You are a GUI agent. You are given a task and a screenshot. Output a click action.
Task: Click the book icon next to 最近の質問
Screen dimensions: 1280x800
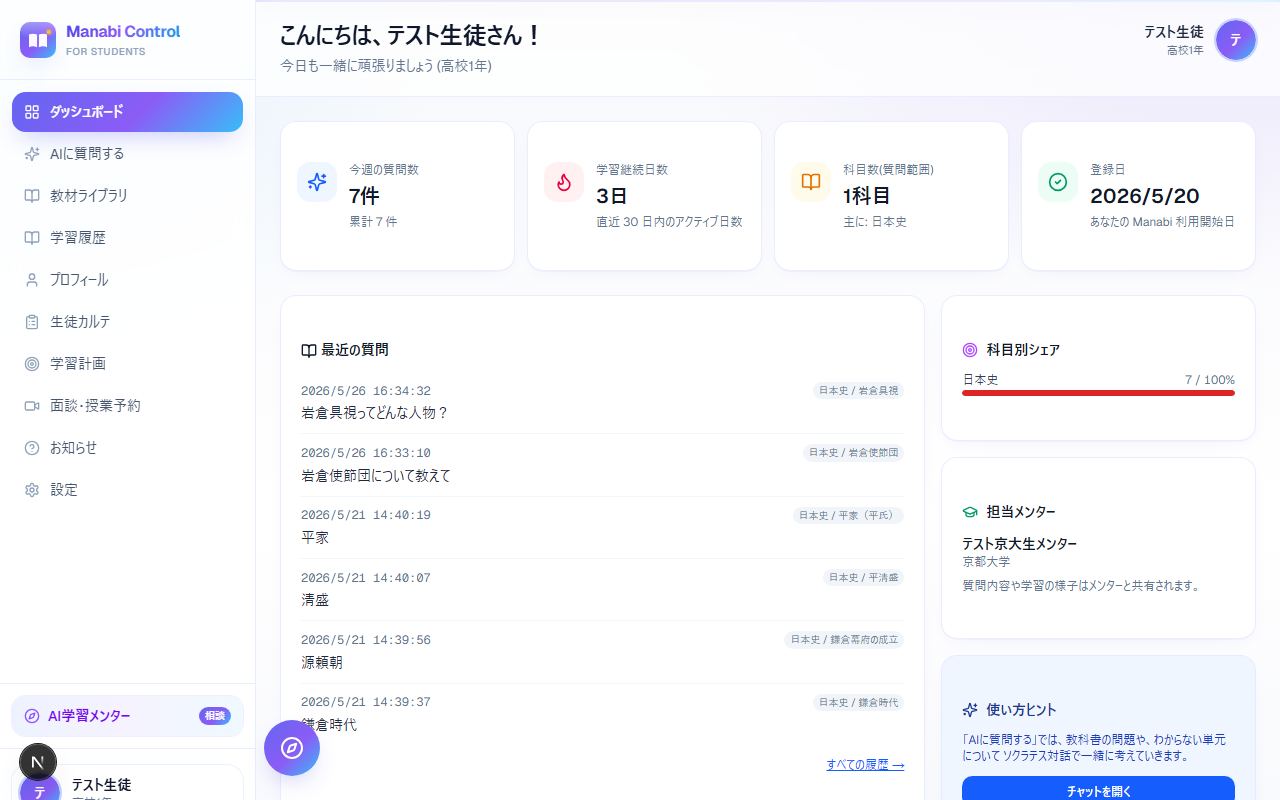(x=309, y=351)
